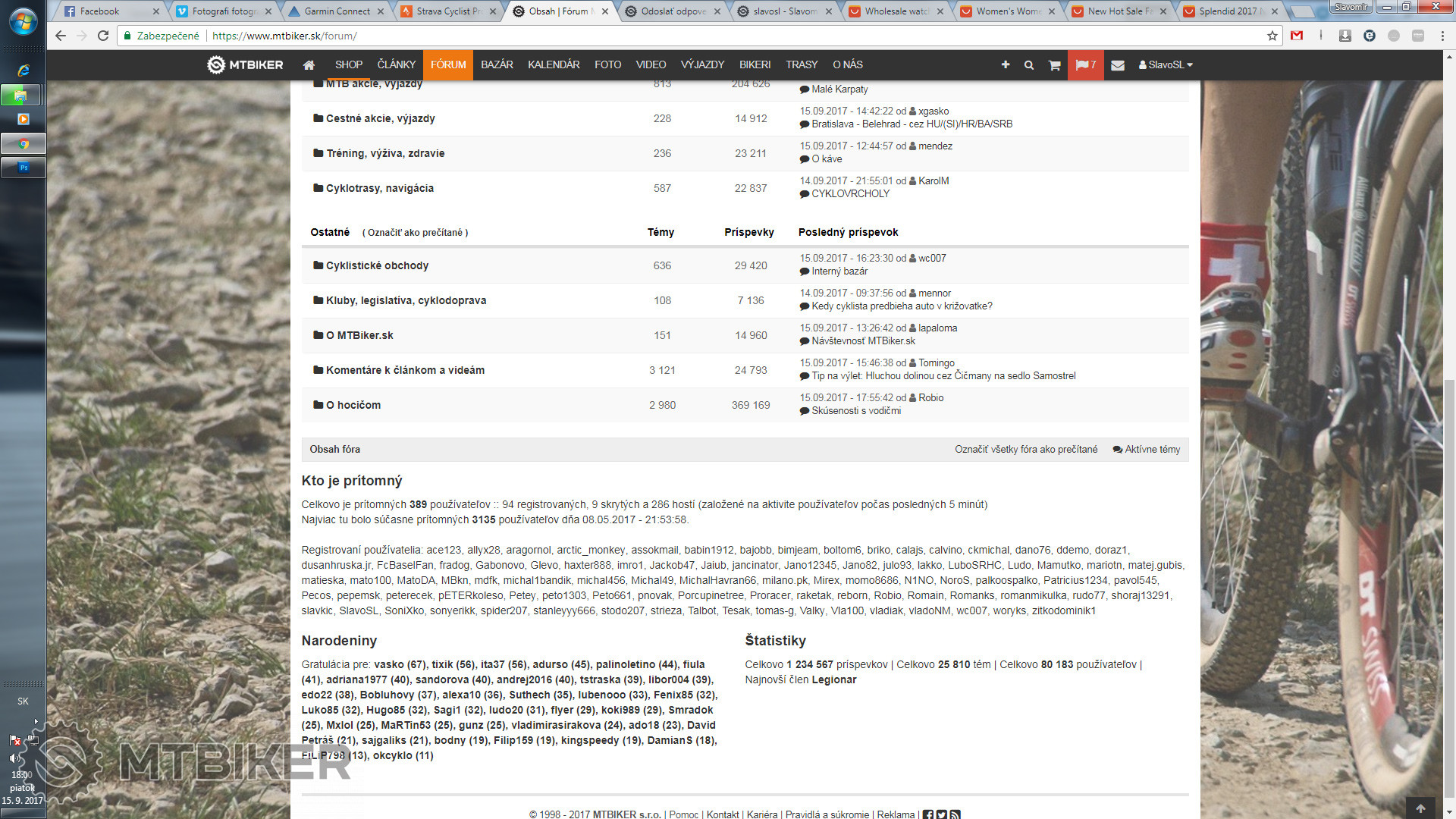Open the envelope messages icon
This screenshot has width=1456, height=819.
1117,65
